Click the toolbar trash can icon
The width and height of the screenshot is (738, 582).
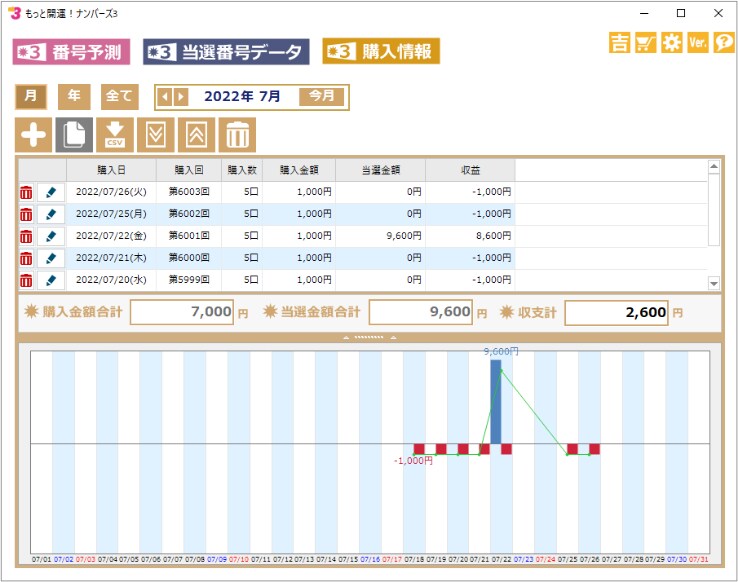237,135
